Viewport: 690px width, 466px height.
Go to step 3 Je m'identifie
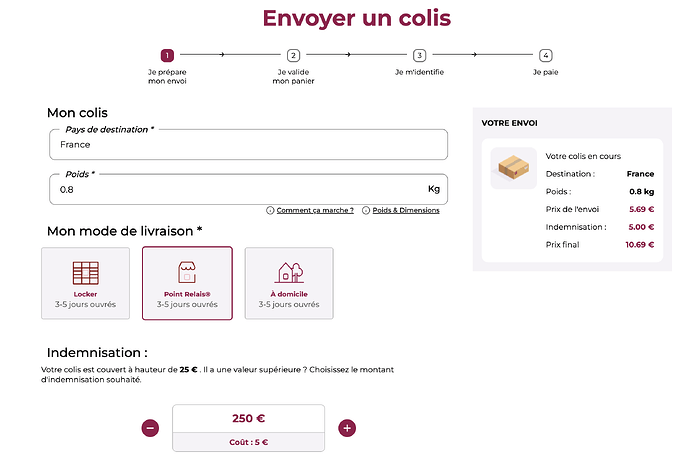[419, 56]
